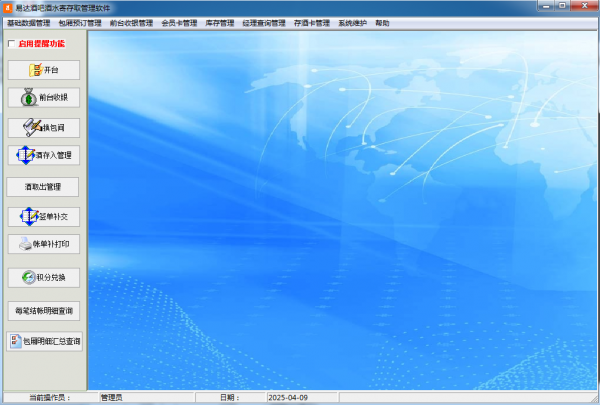Open the 包厢预订管理 menu

(80, 23)
